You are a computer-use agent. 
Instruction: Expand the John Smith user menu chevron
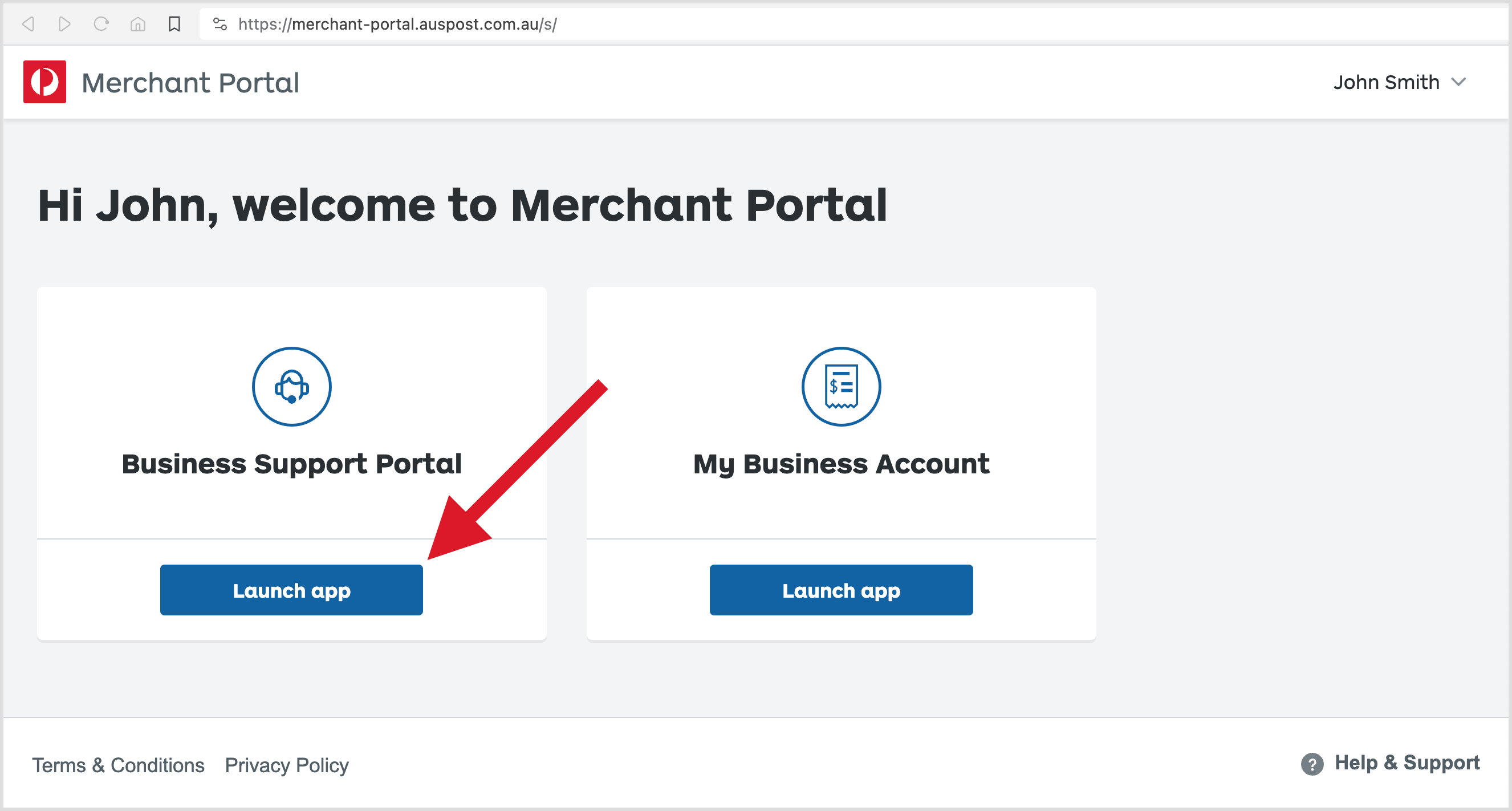point(1458,82)
